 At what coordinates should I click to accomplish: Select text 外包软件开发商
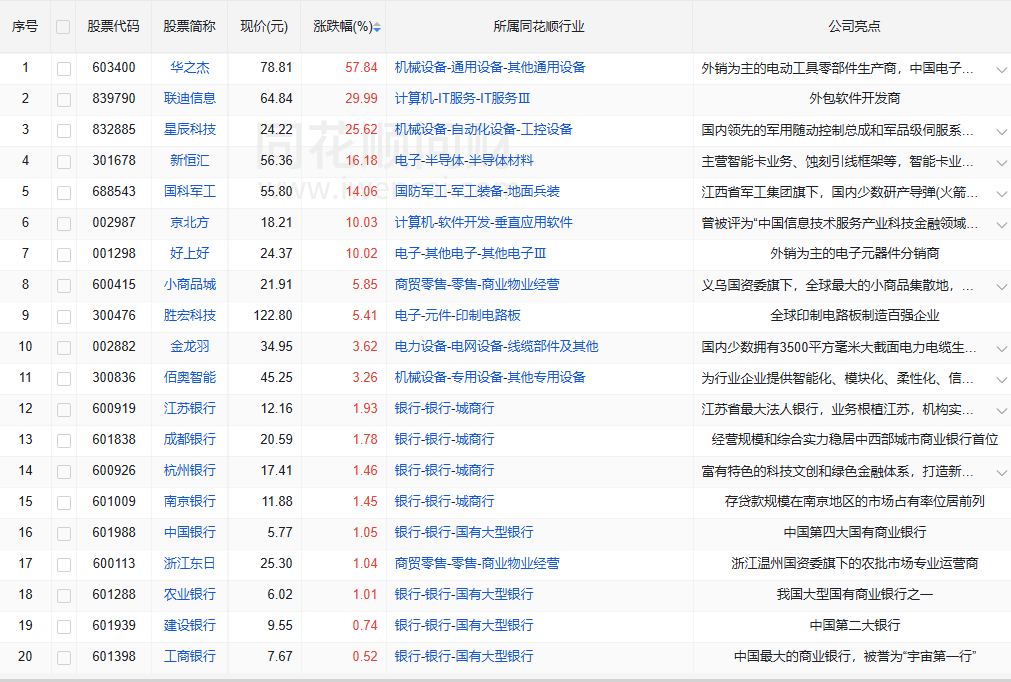[x=854, y=99]
